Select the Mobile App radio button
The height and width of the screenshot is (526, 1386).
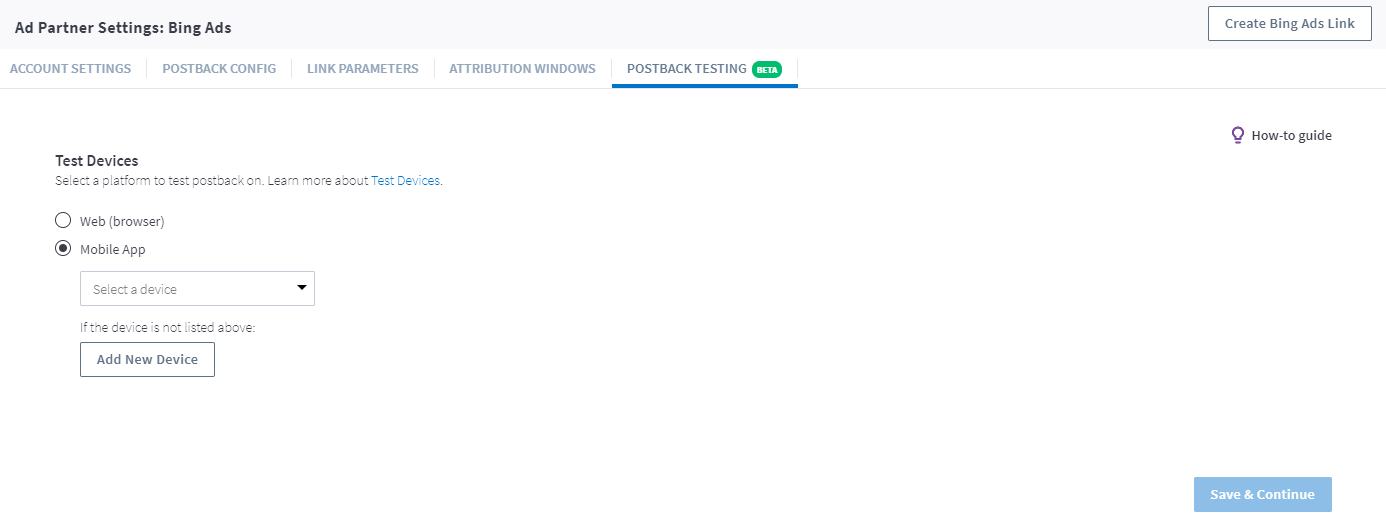[x=63, y=249]
